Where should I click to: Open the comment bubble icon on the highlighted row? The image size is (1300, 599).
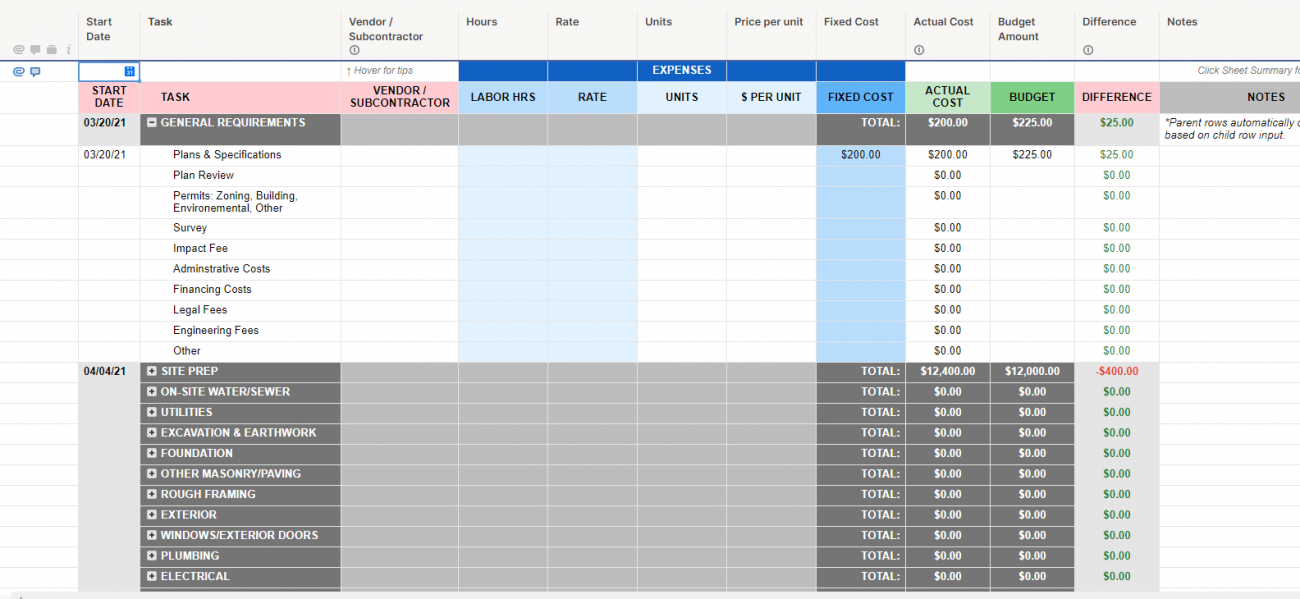[x=36, y=71]
